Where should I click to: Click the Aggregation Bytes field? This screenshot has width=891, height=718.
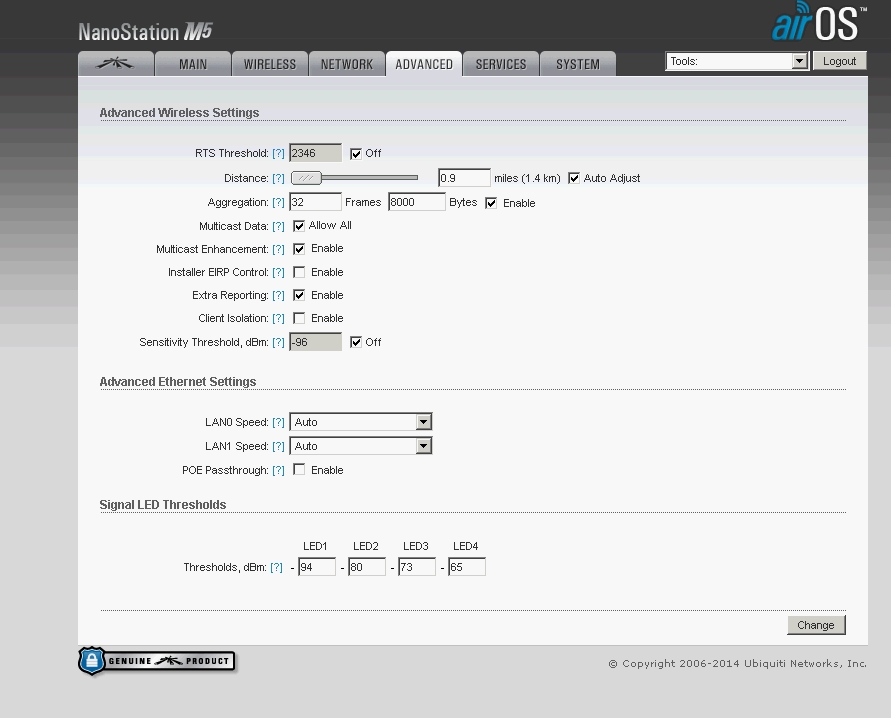(x=417, y=202)
